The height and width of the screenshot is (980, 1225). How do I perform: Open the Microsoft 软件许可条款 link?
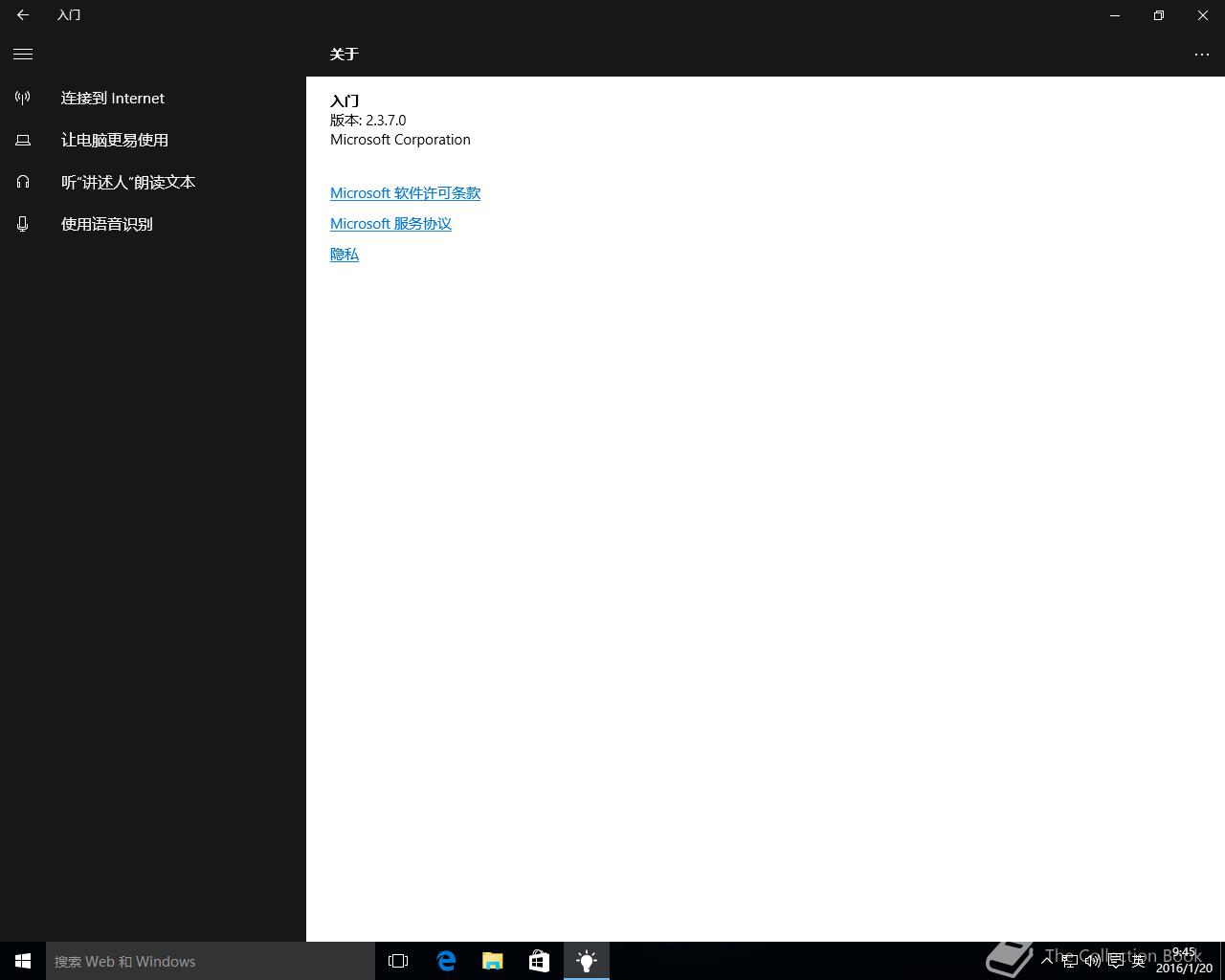point(405,193)
